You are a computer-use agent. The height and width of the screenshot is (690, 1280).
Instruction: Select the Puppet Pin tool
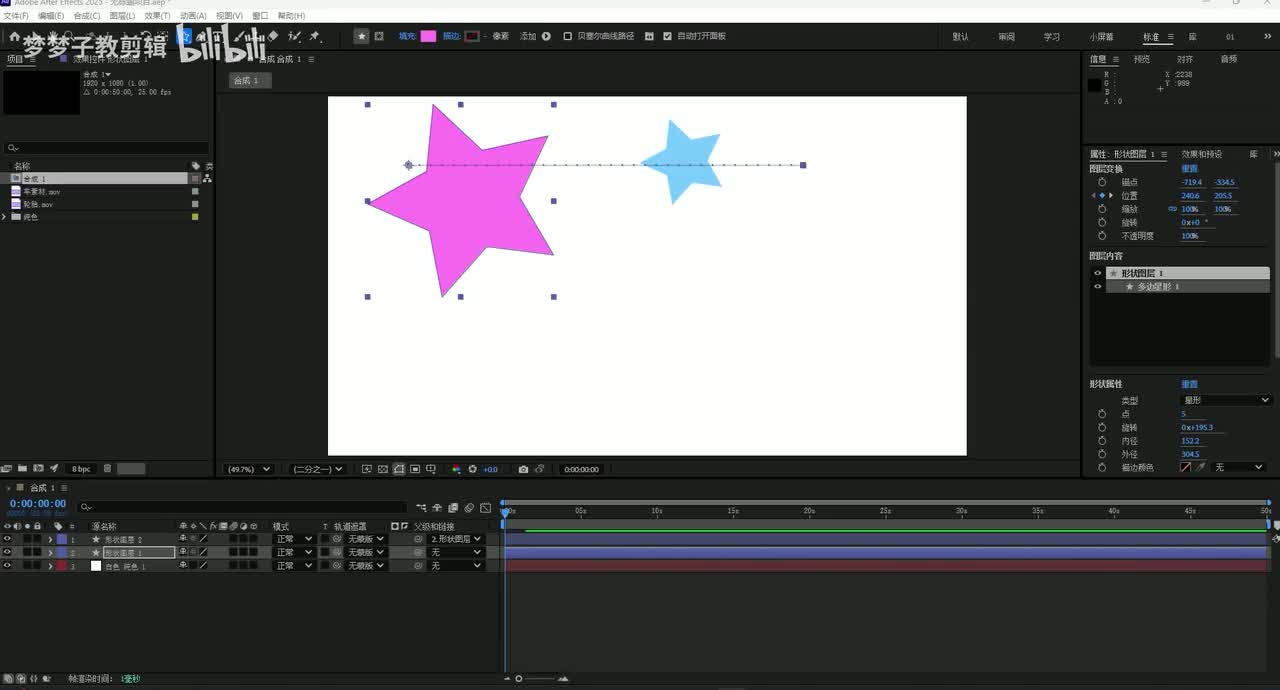pyautogui.click(x=314, y=36)
